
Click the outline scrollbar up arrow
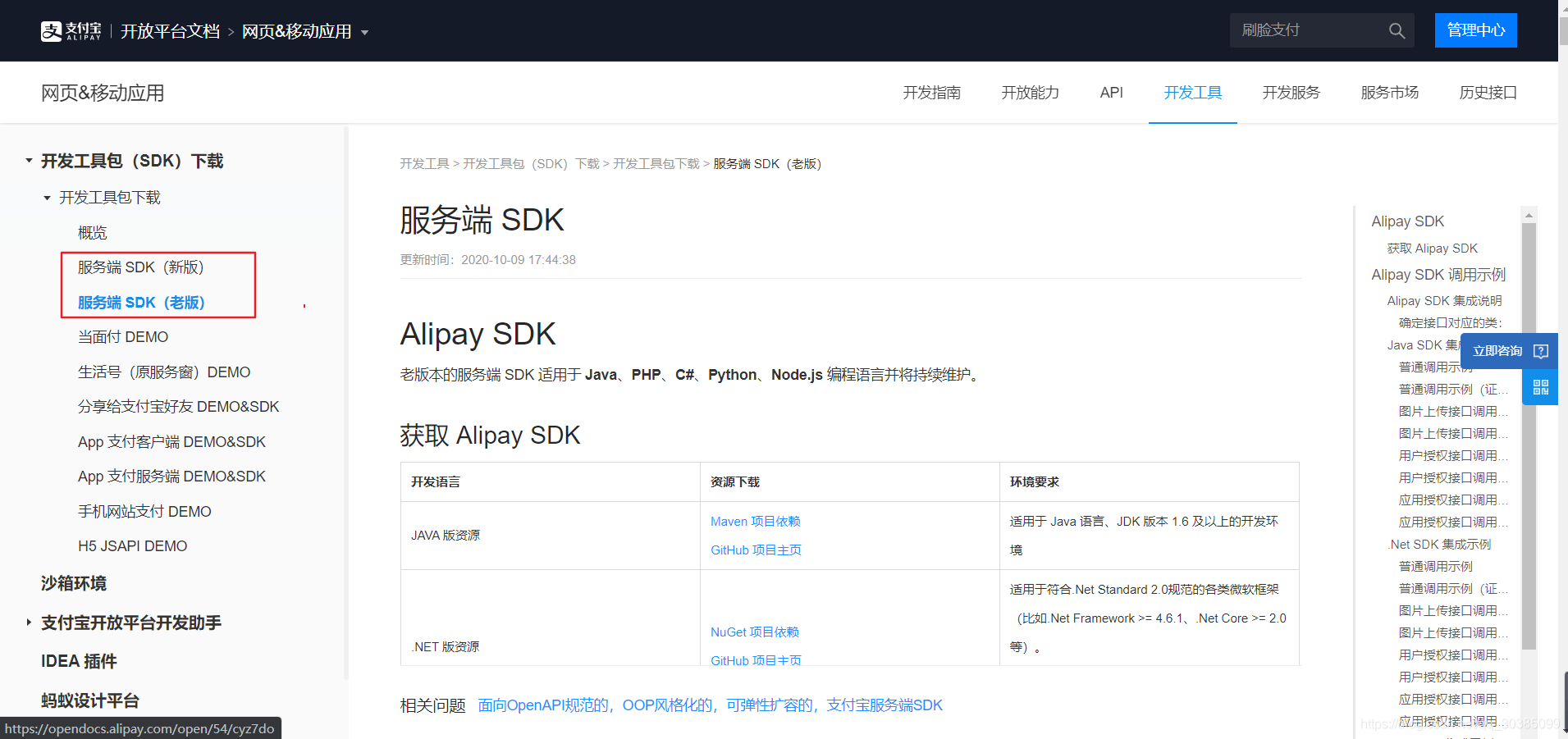coord(1529,215)
